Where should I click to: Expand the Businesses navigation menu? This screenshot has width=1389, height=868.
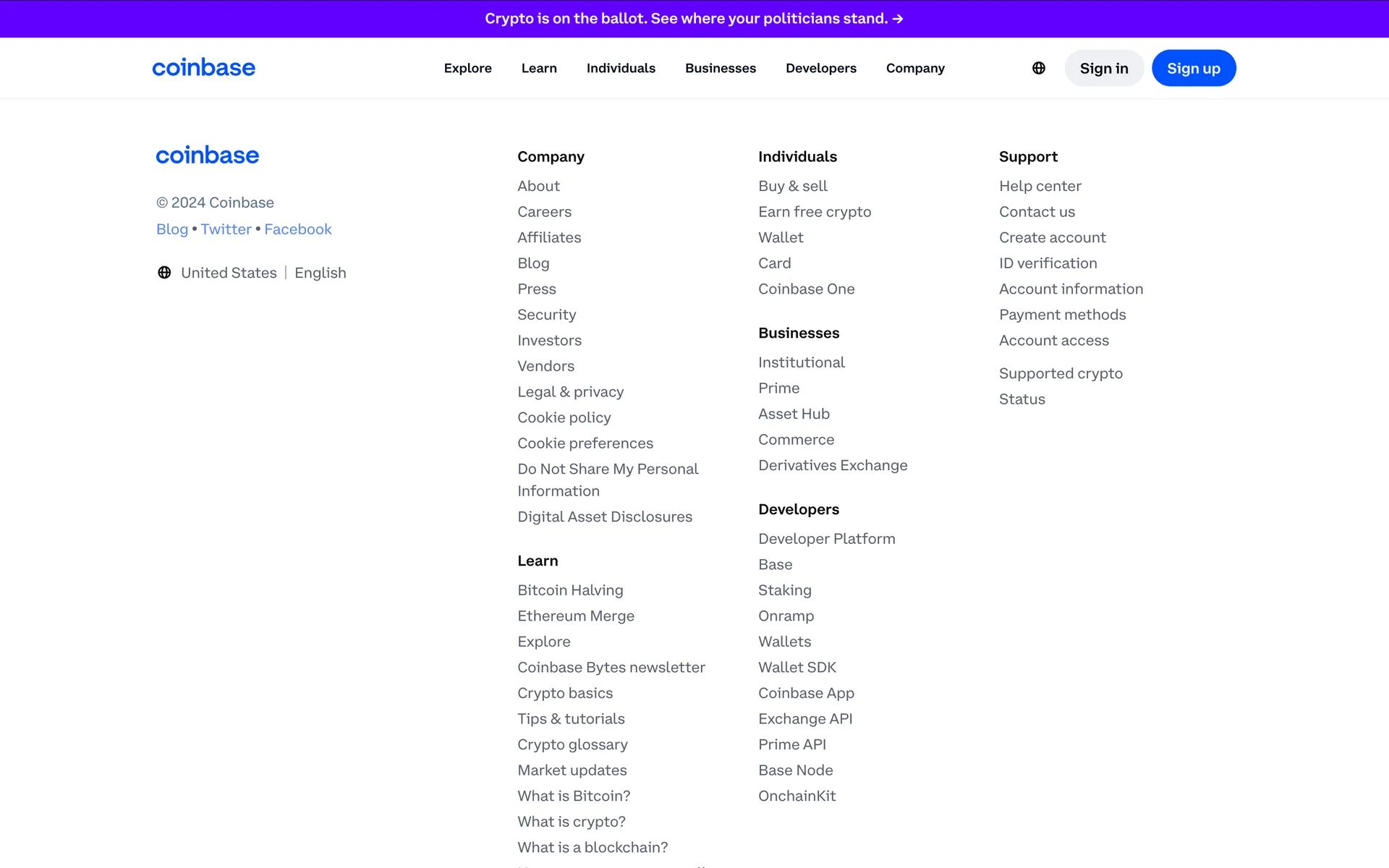pos(720,68)
